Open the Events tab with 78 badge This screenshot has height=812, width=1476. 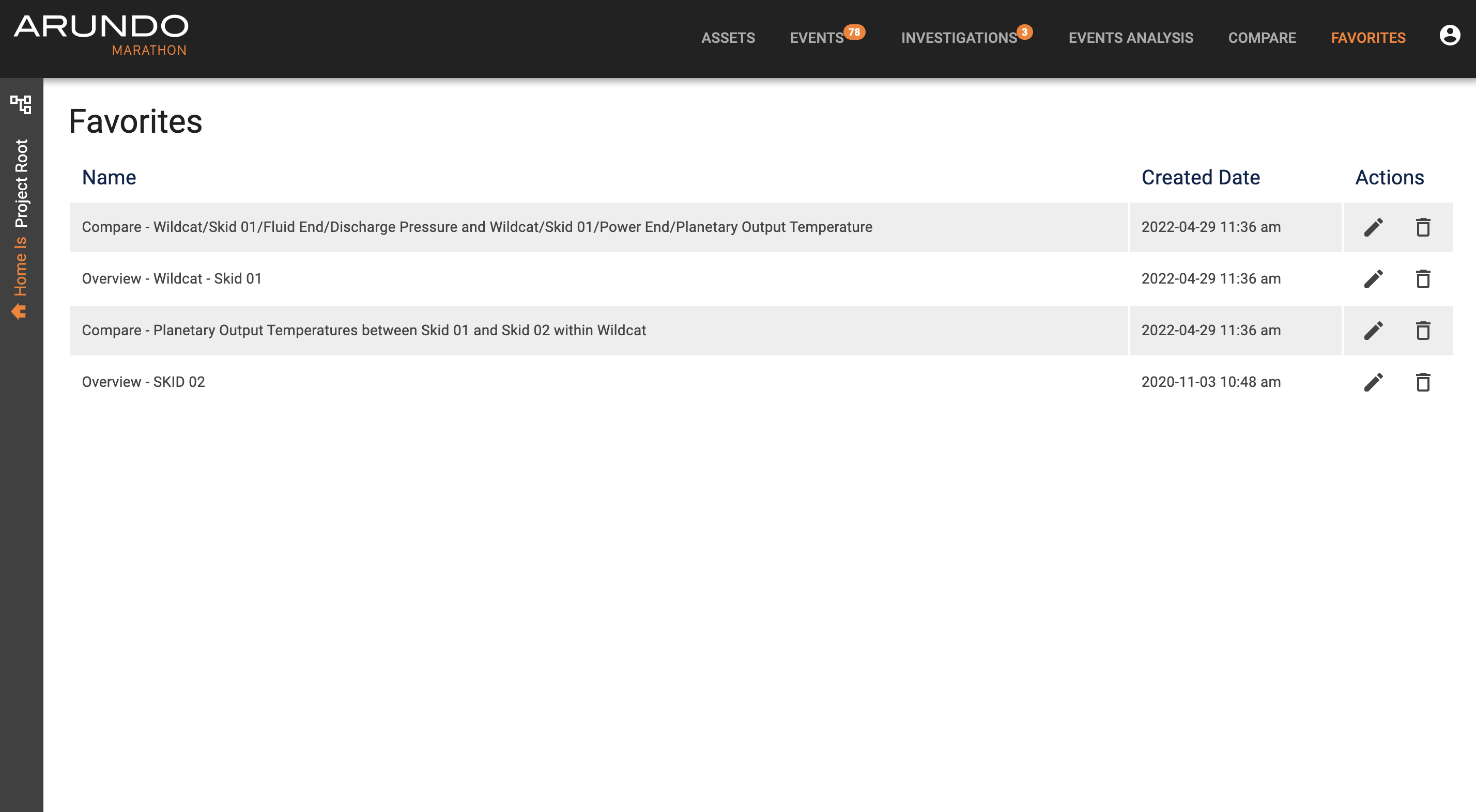(817, 38)
